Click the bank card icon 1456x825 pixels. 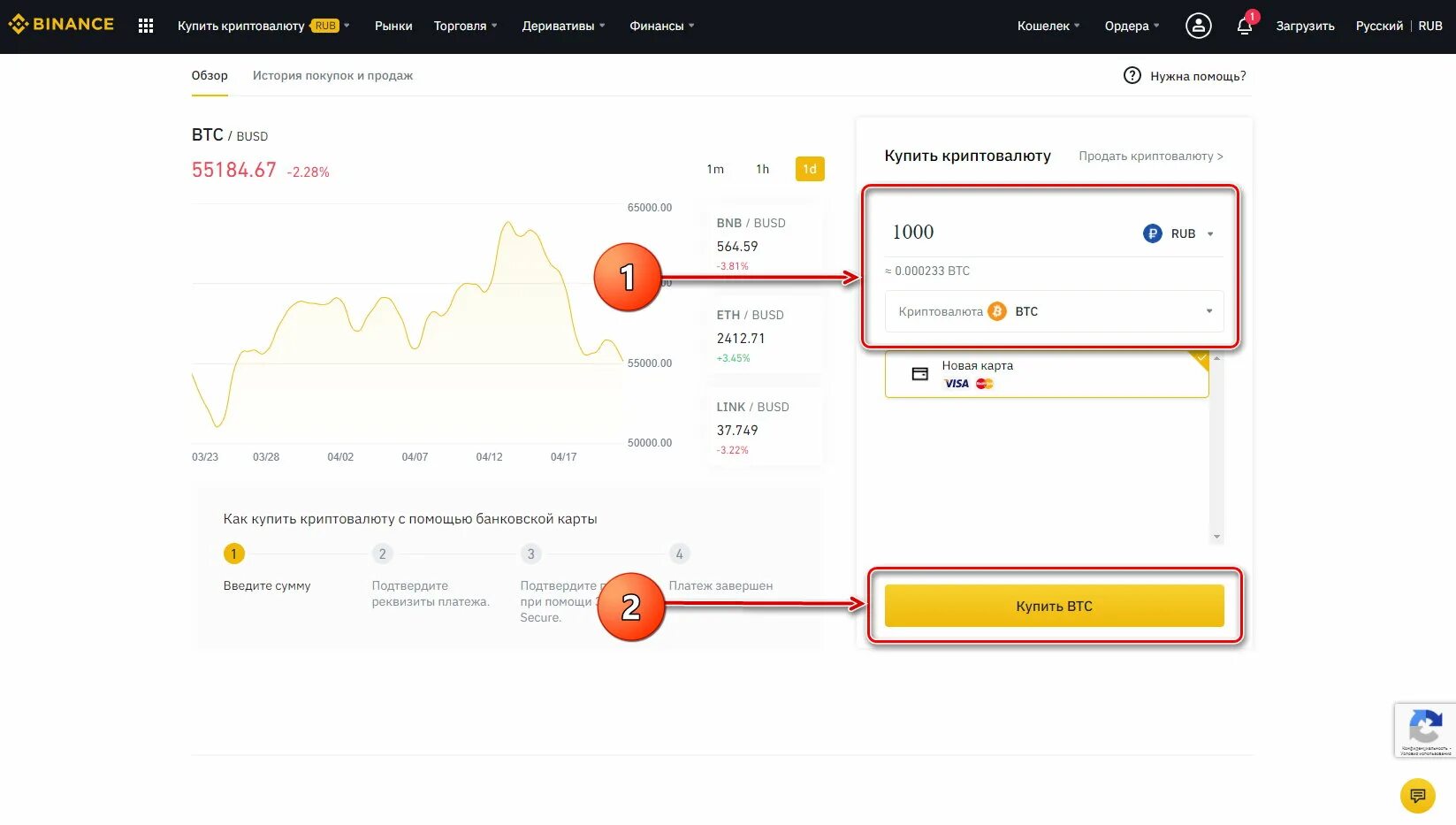click(919, 374)
